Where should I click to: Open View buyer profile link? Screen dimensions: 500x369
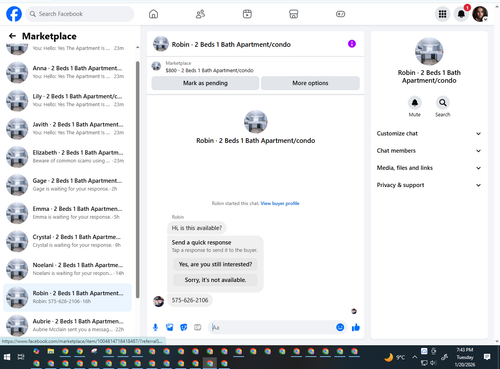[280, 203]
